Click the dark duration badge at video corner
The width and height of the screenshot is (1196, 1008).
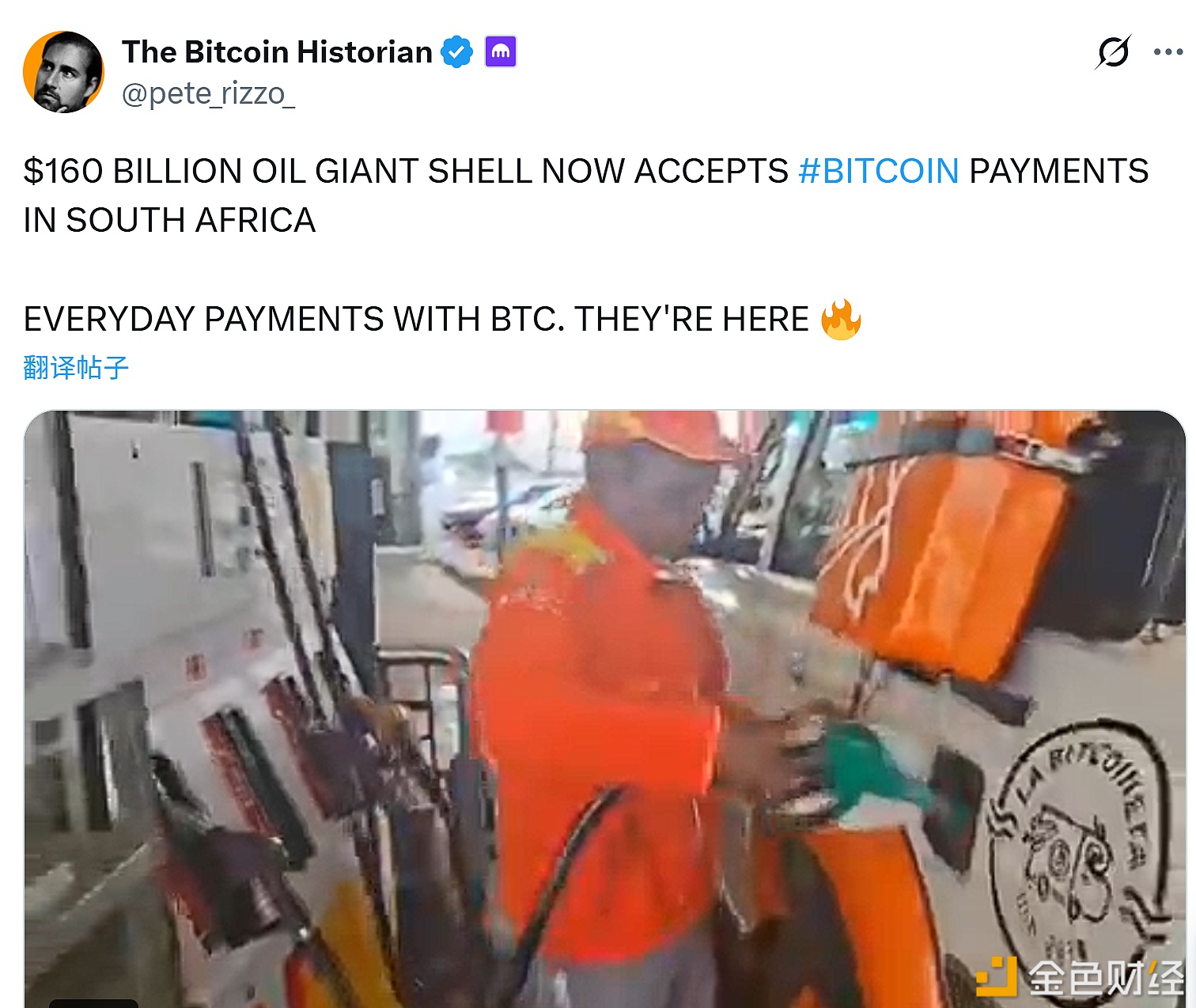(93, 1003)
